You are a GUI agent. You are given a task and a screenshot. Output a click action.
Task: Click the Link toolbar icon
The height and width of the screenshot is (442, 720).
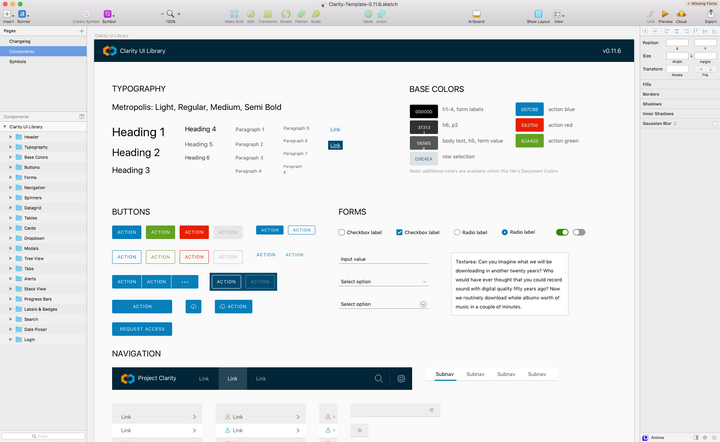tap(651, 14)
